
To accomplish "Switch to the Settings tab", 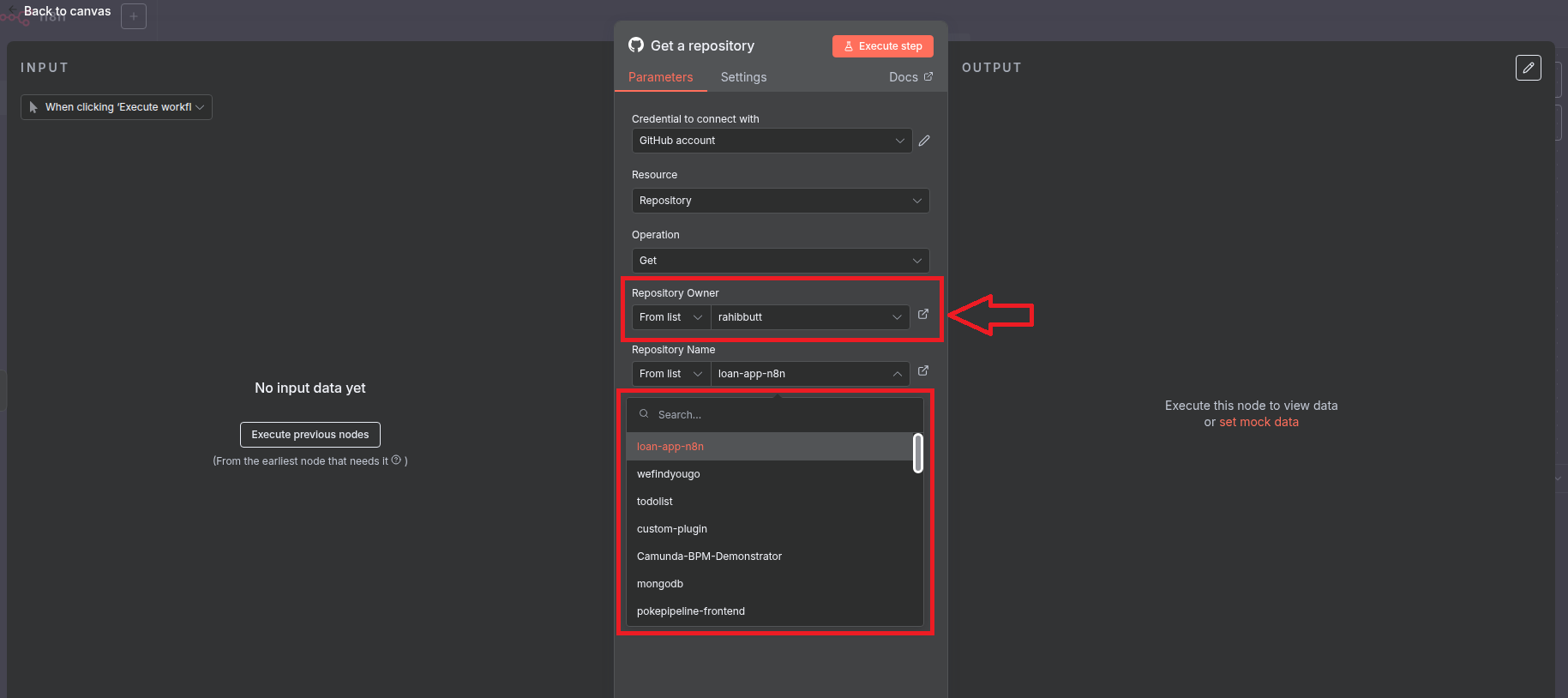I will click(743, 77).
